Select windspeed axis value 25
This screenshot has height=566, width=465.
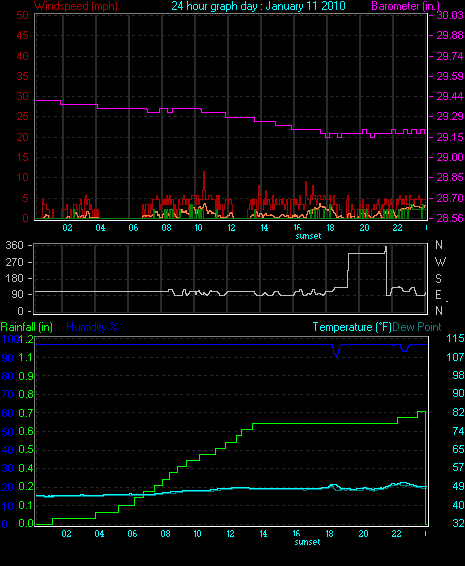tap(22, 116)
